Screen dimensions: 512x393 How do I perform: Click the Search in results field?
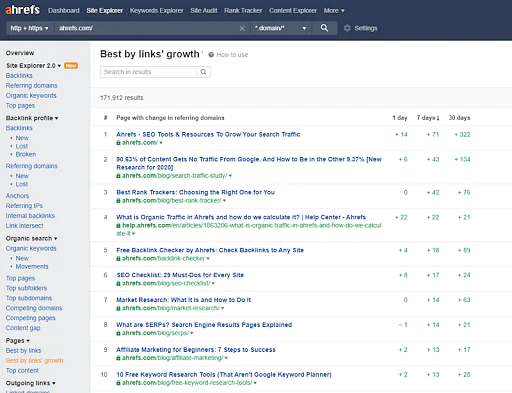tap(148, 72)
